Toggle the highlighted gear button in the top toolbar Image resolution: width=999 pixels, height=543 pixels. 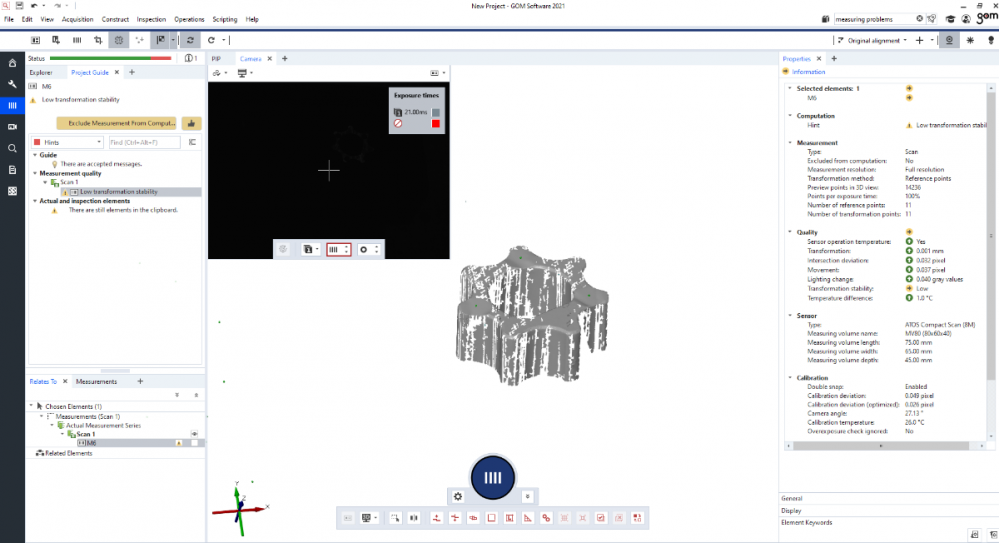point(119,40)
